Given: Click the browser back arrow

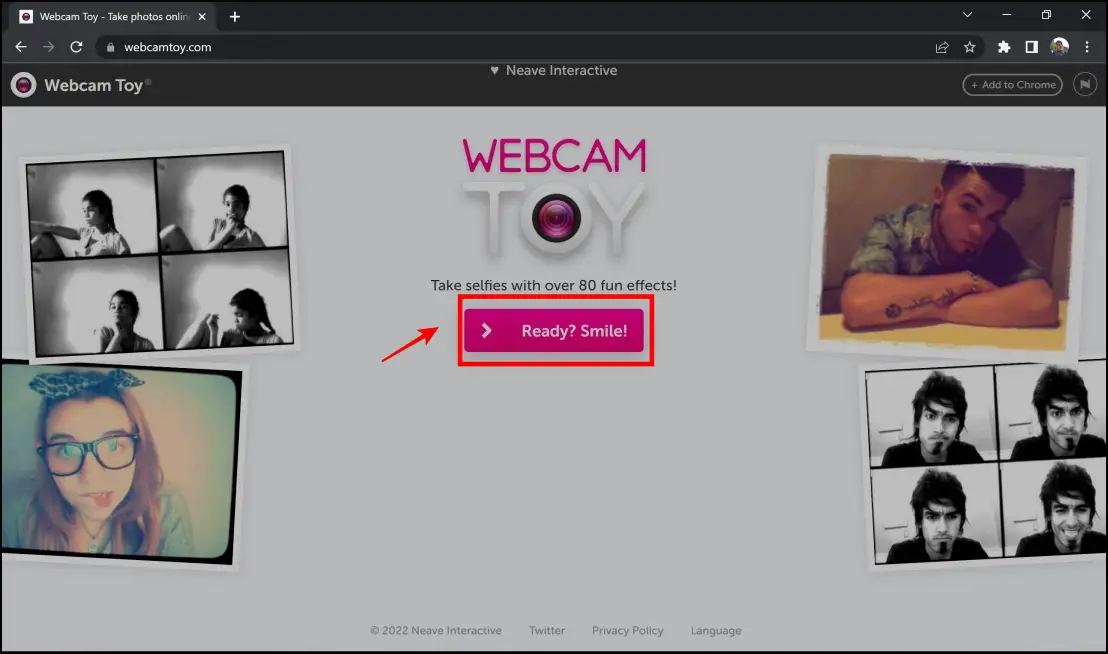Looking at the screenshot, I should 21,47.
